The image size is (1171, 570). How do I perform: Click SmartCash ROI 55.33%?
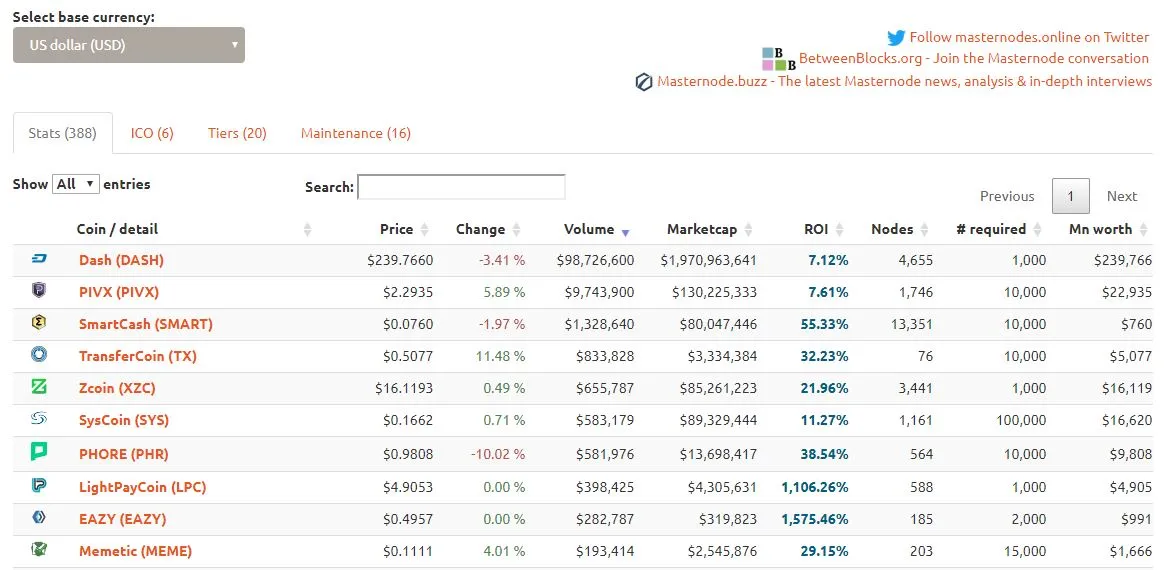coord(824,325)
